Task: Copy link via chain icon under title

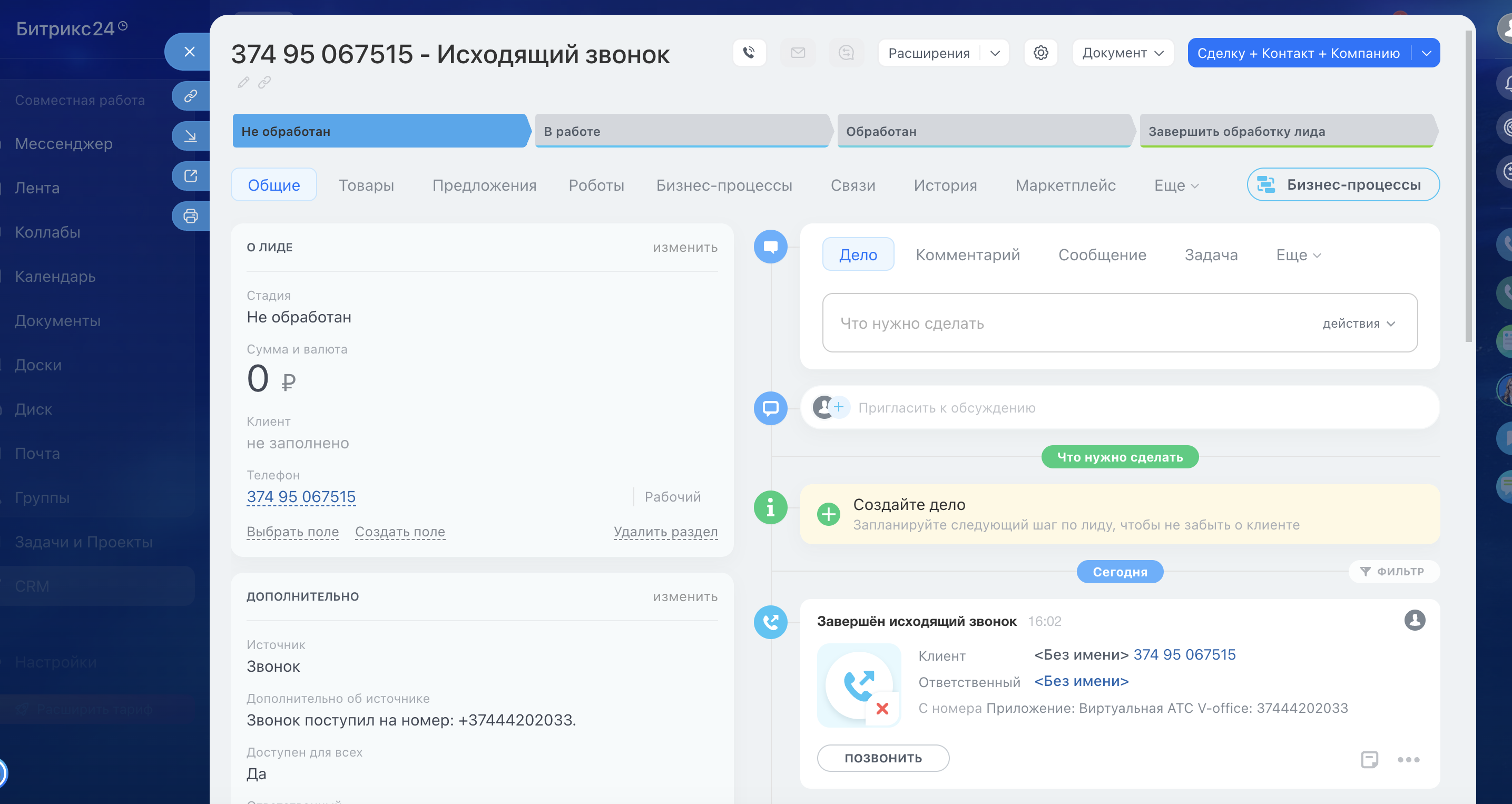Action: click(x=264, y=83)
